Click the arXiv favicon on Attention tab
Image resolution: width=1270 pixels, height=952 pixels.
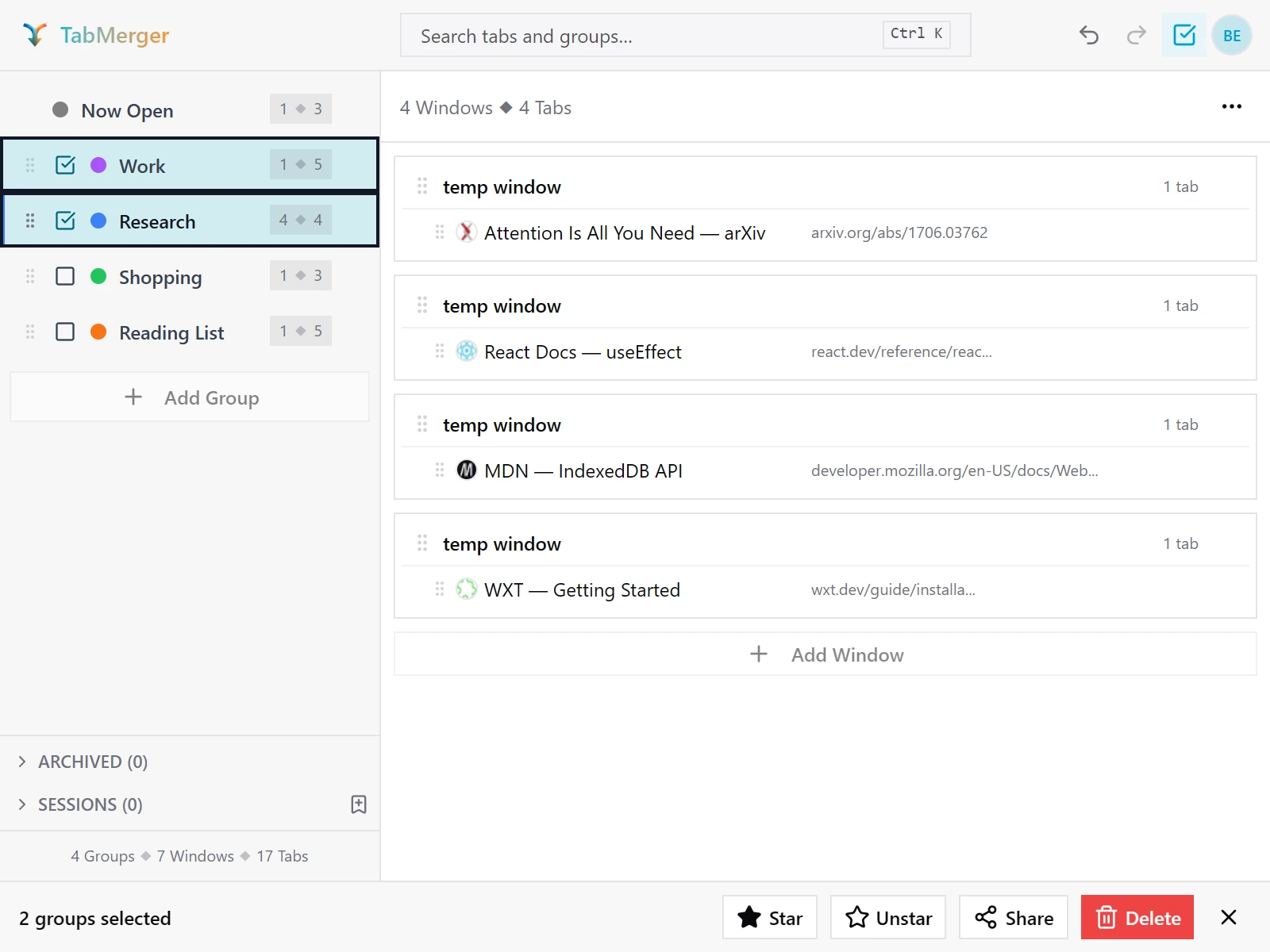[467, 232]
